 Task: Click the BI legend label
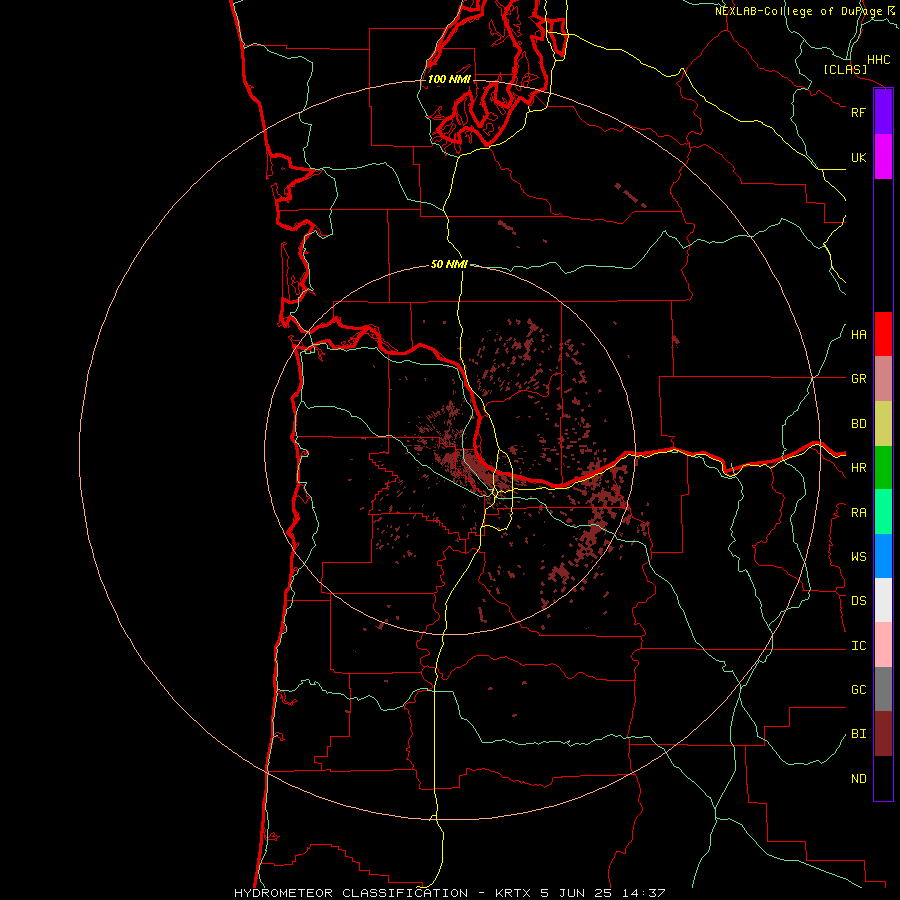[x=858, y=734]
